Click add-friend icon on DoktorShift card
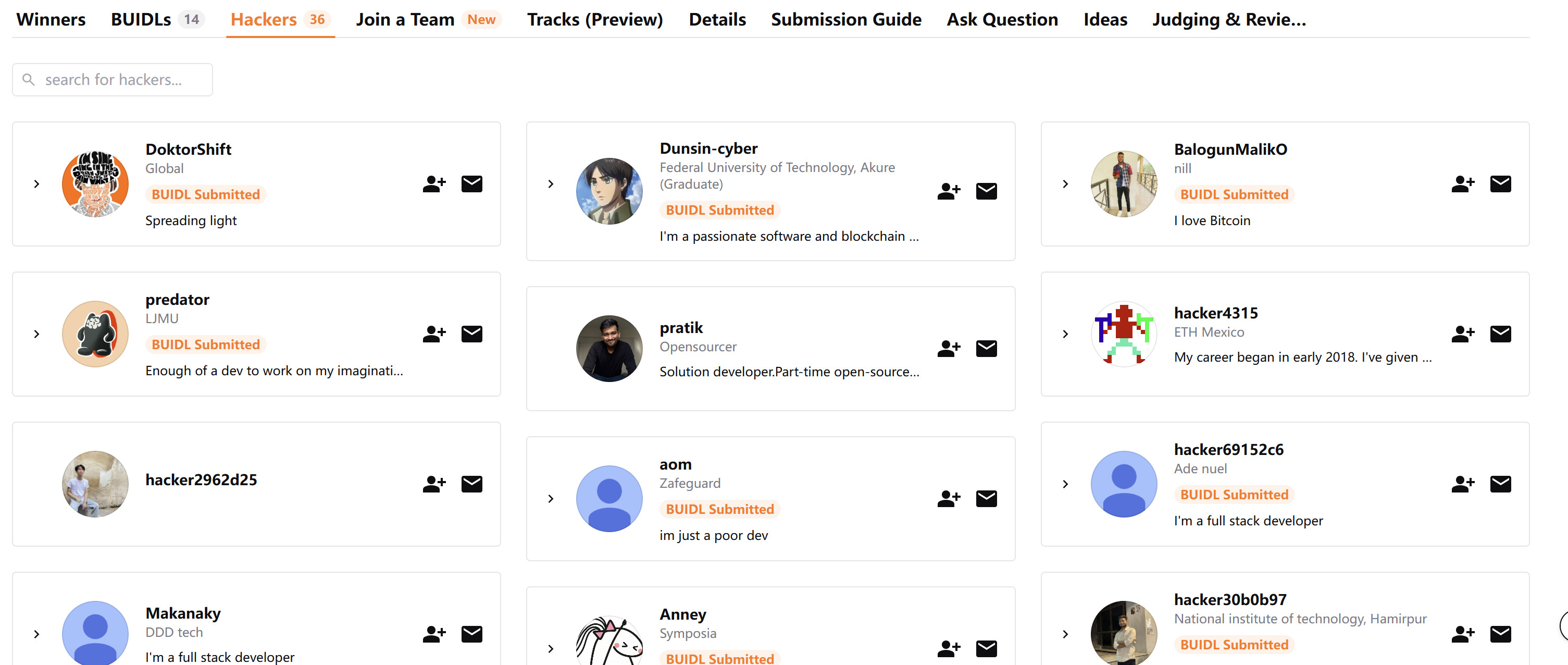This screenshot has height=665, width=1568. coord(434,184)
